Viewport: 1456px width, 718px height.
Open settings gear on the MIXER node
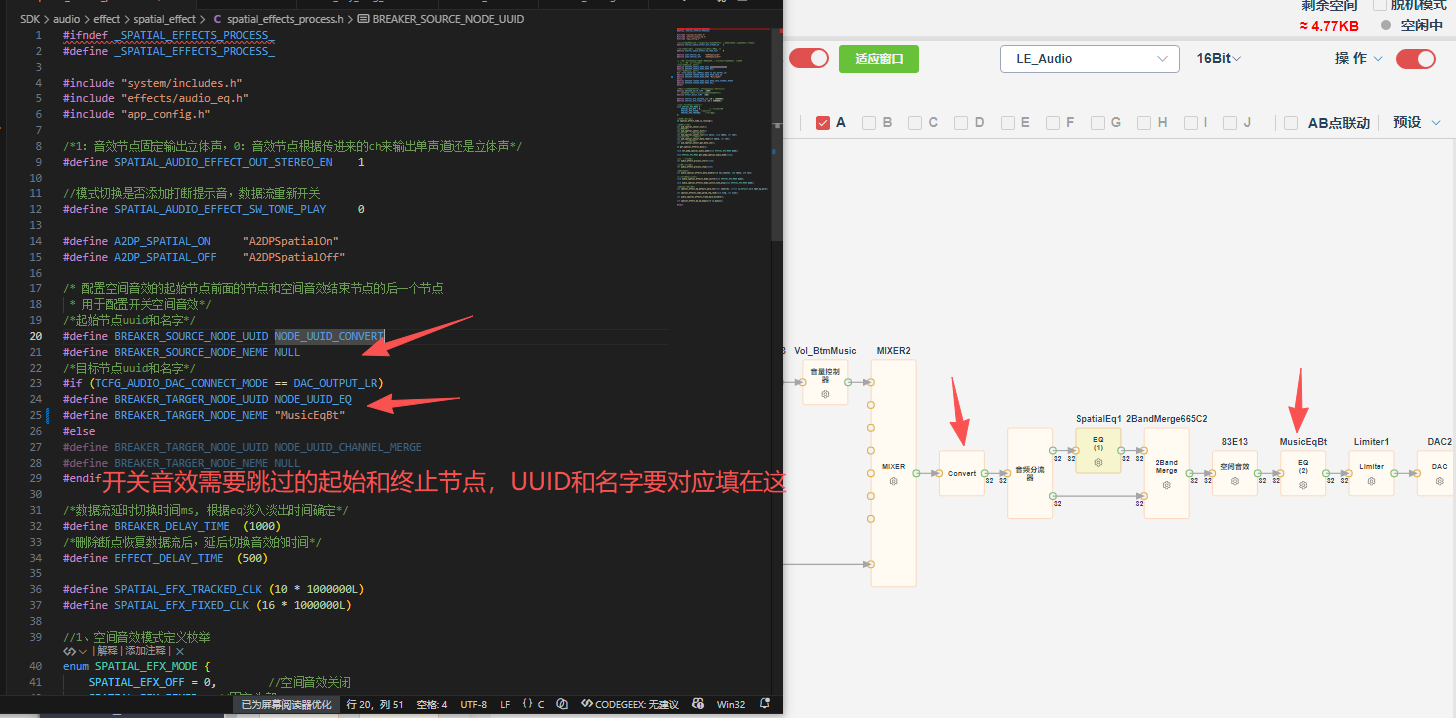893,481
